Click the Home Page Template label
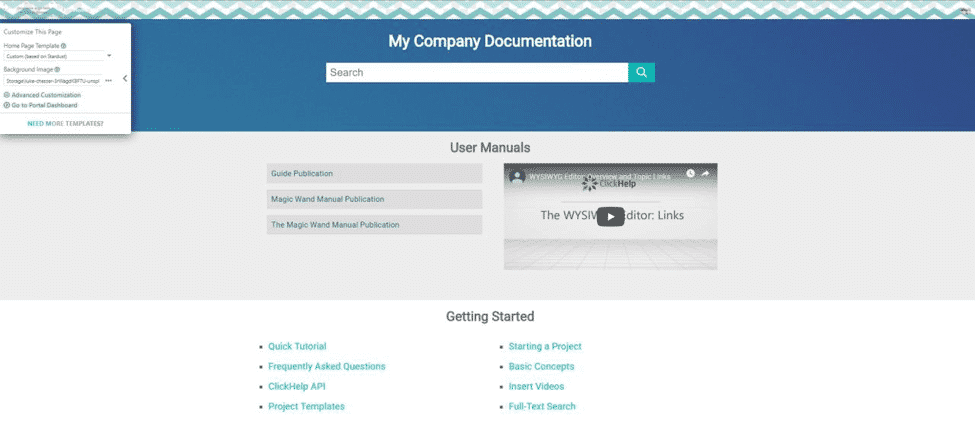Viewport: 975px width, 421px height. tap(31, 46)
